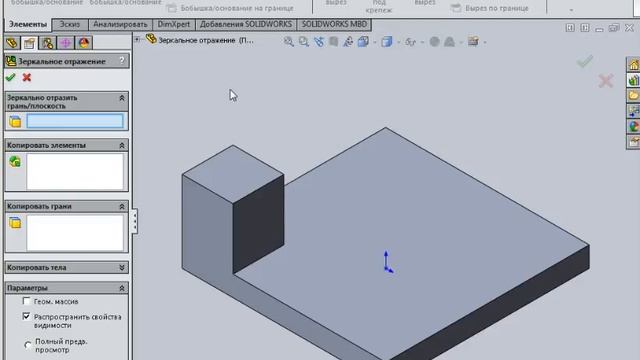The height and width of the screenshot is (360, 640).
Task: Click Вырез по границе button
Action: click(x=490, y=8)
